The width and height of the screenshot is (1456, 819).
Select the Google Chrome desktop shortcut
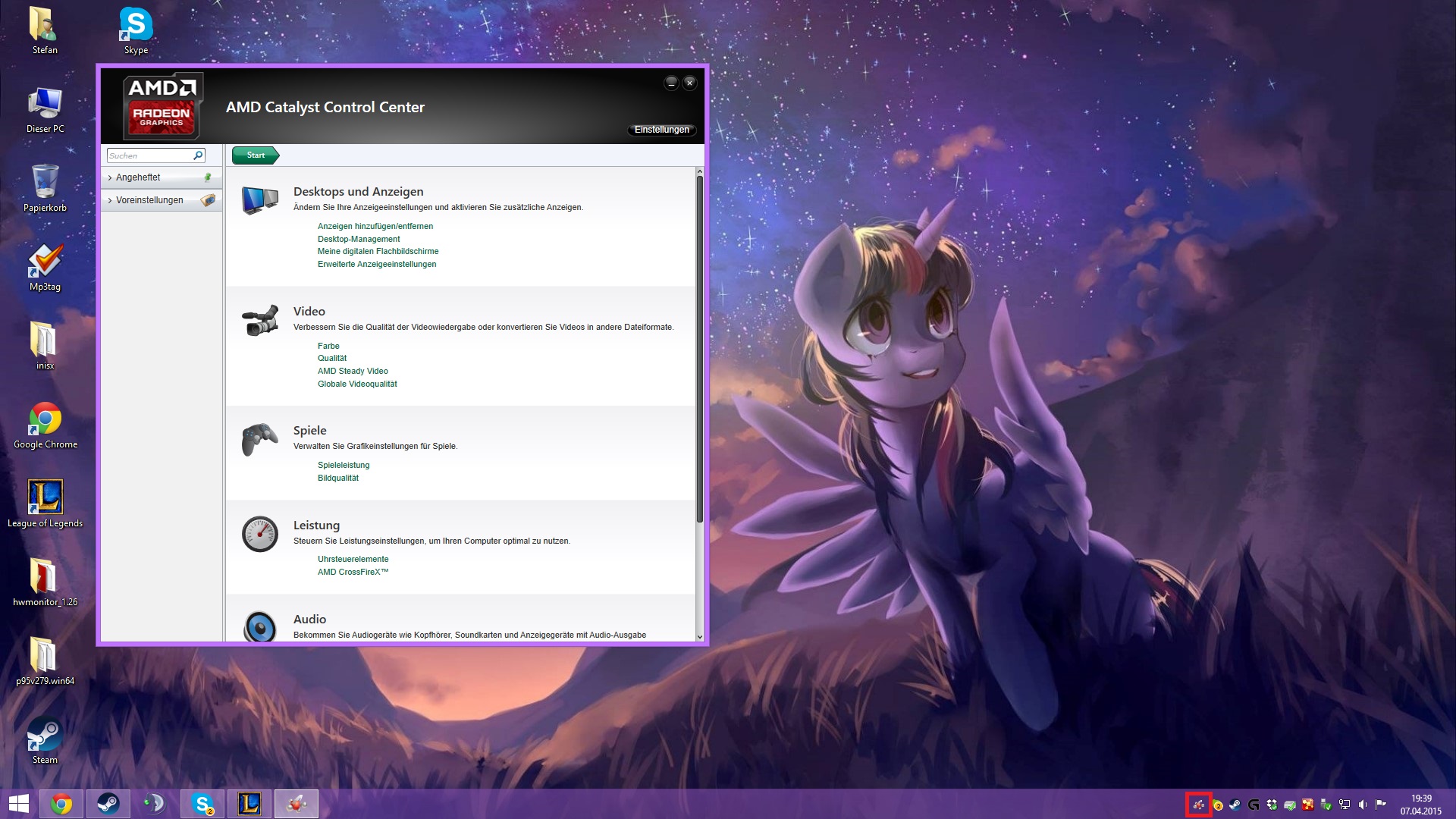pyautogui.click(x=45, y=426)
